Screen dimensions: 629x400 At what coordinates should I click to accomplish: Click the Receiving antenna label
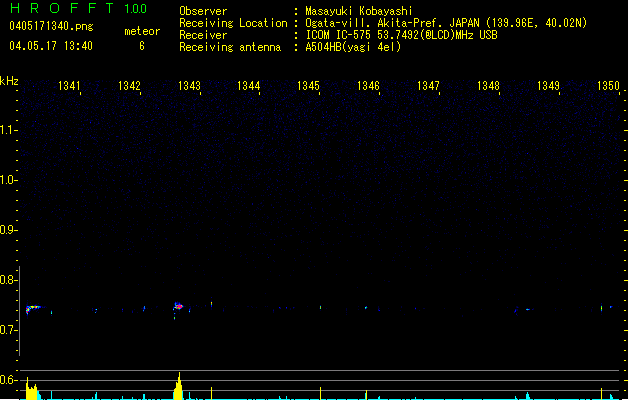tap(230, 47)
